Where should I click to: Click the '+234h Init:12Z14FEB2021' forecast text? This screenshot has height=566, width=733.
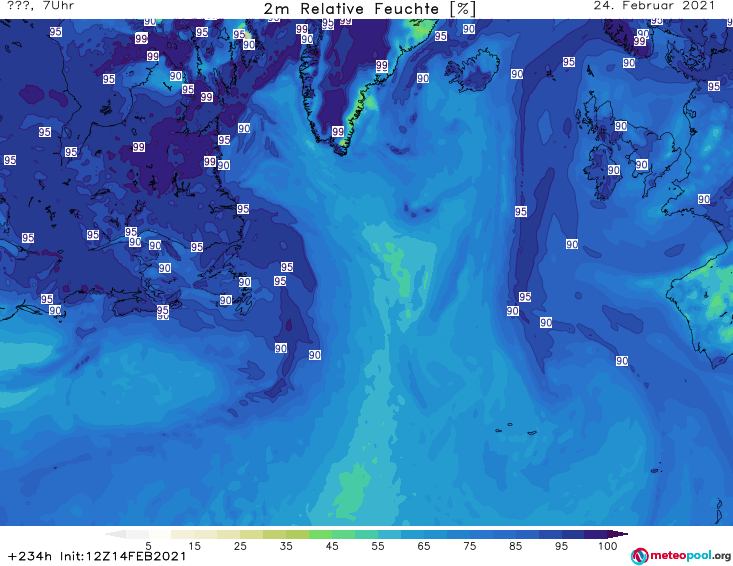[97, 556]
